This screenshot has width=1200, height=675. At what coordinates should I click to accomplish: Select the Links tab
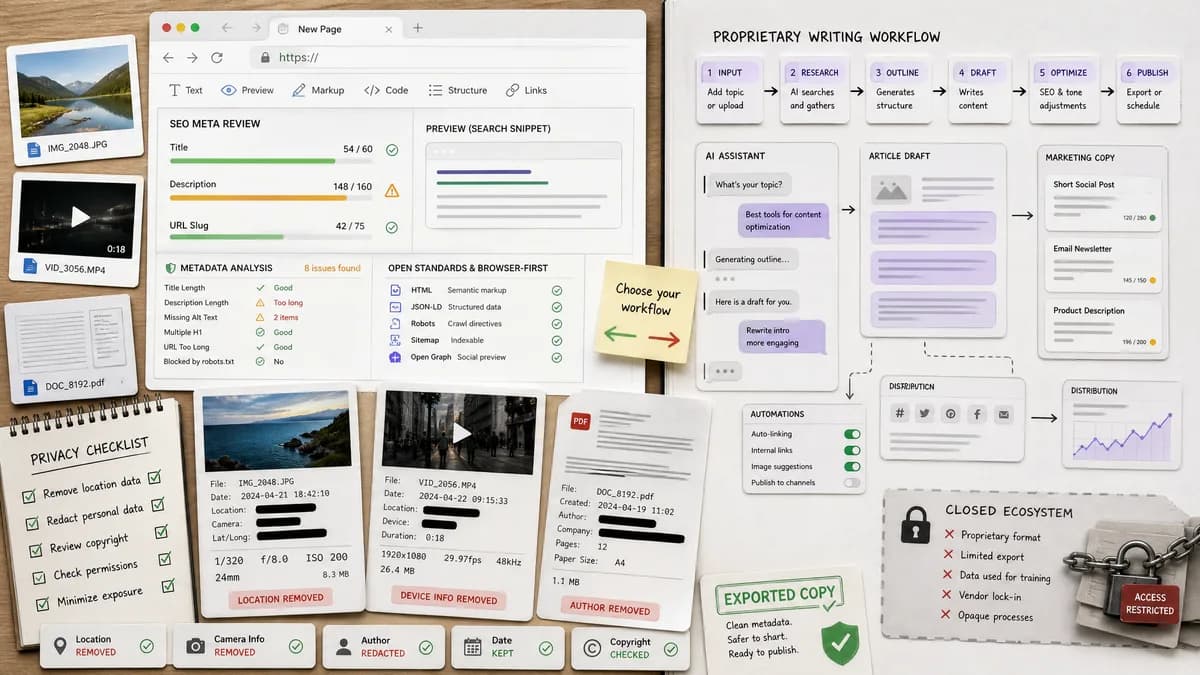[x=527, y=90]
